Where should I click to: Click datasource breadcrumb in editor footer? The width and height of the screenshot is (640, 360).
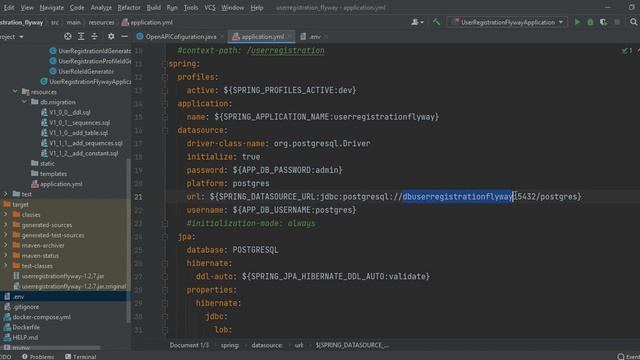(x=267, y=345)
